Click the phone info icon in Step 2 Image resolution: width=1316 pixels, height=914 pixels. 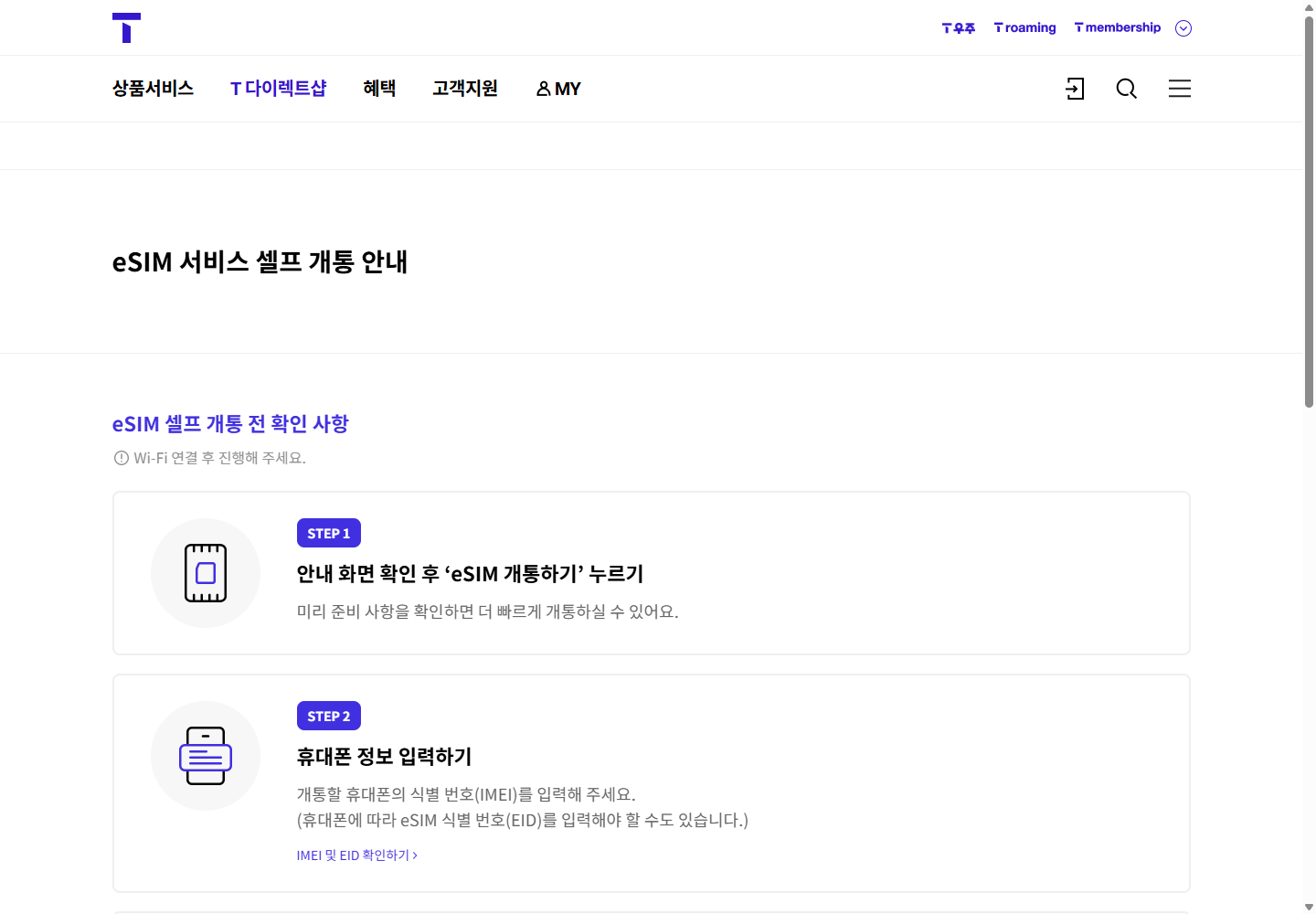tap(206, 756)
